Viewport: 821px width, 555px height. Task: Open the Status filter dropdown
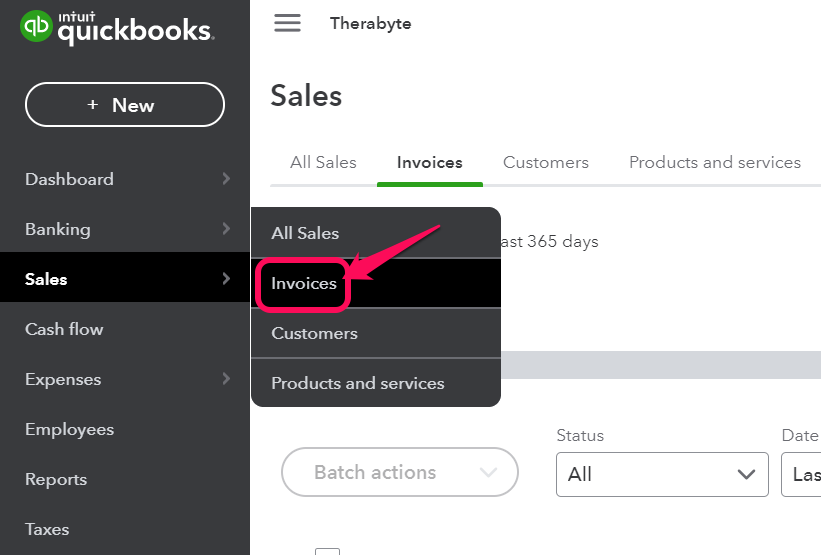click(662, 474)
